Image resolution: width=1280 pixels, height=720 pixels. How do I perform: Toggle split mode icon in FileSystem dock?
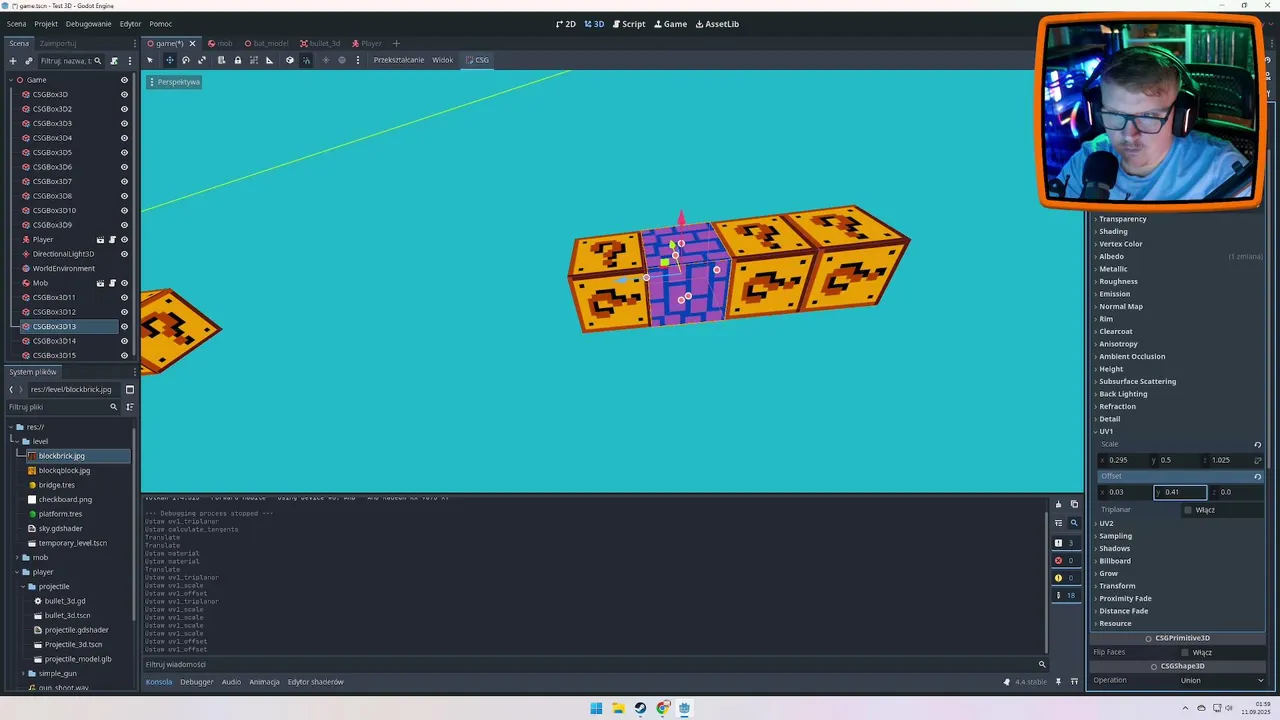(129, 389)
